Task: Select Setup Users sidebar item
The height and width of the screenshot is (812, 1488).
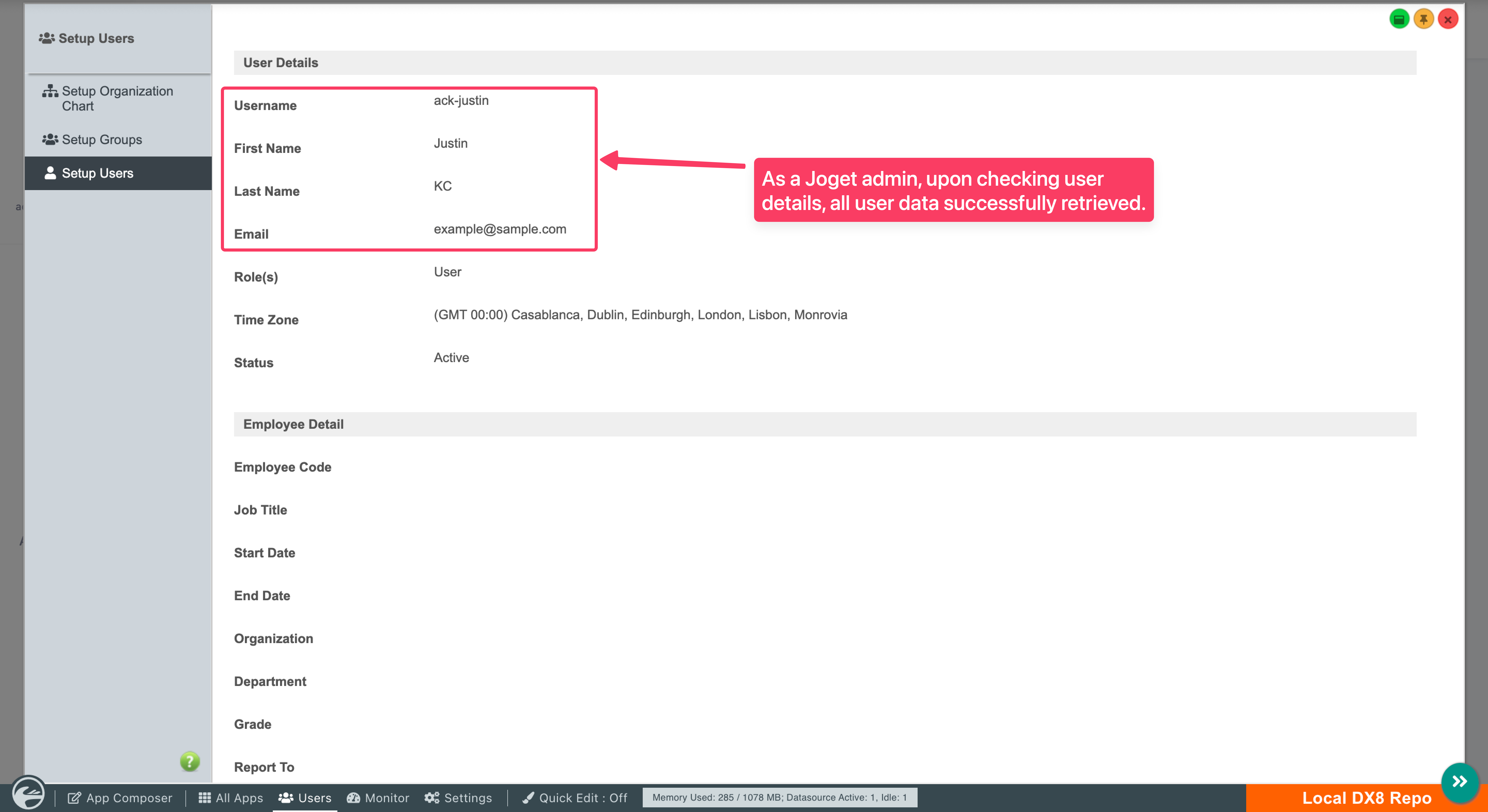Action: [x=118, y=173]
